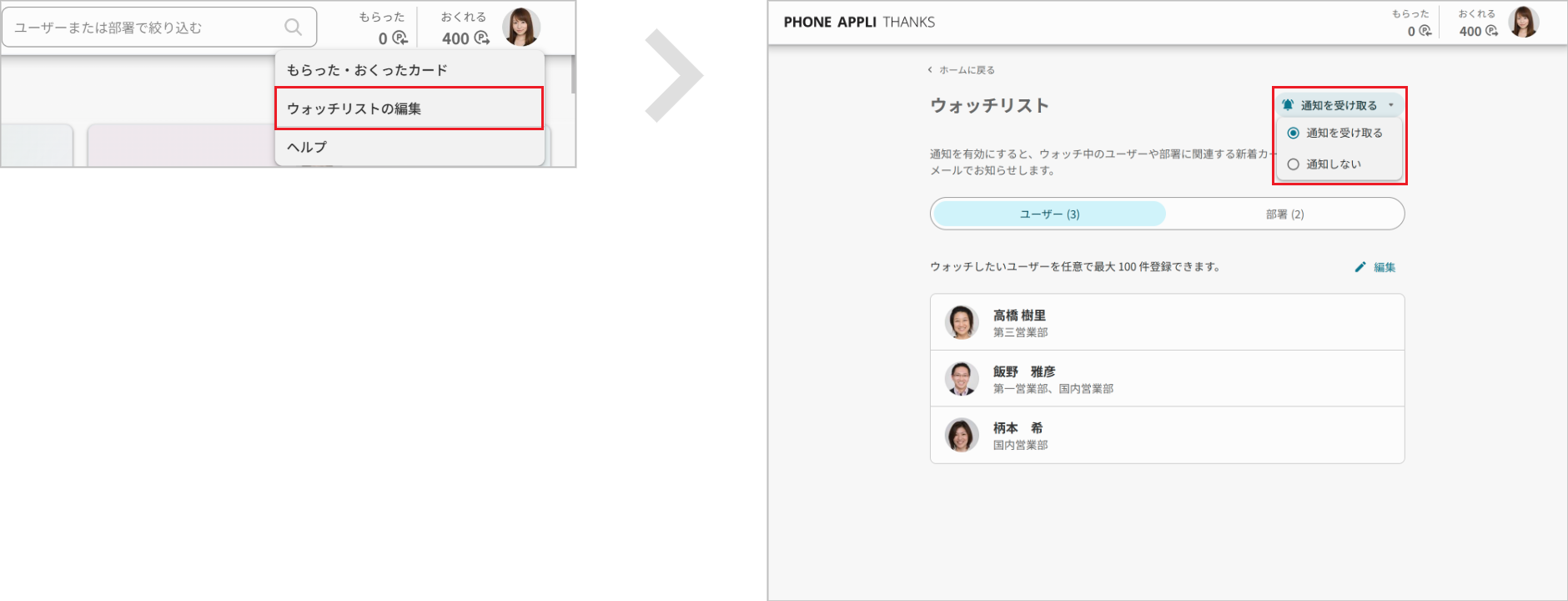Click the search magnifier icon in left panel

coord(293,28)
